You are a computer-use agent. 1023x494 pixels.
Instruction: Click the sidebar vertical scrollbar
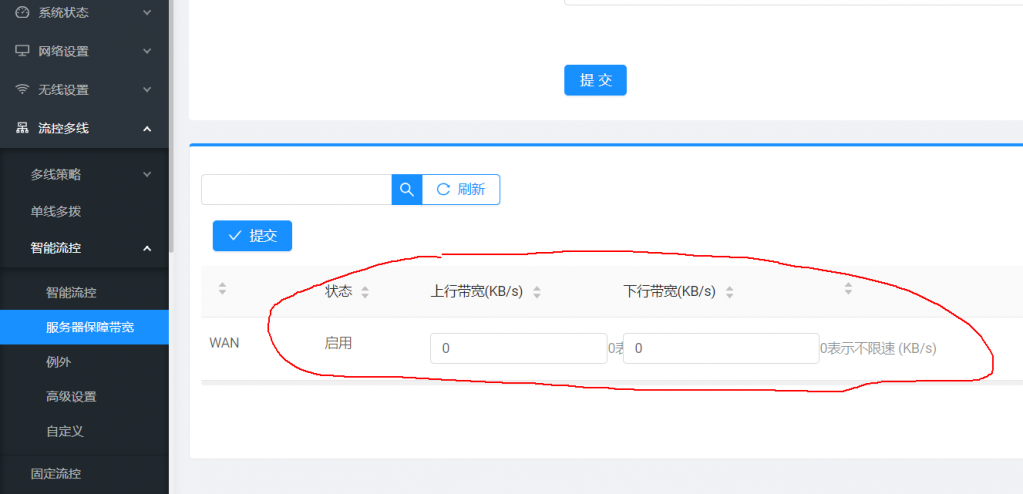coord(172,124)
